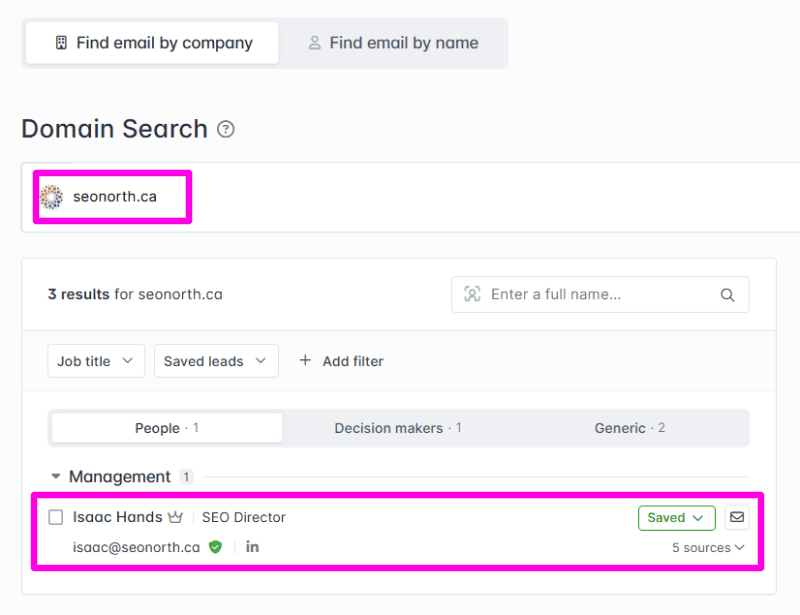Collapse the Management group triangle
This screenshot has width=800, height=615.
56,476
